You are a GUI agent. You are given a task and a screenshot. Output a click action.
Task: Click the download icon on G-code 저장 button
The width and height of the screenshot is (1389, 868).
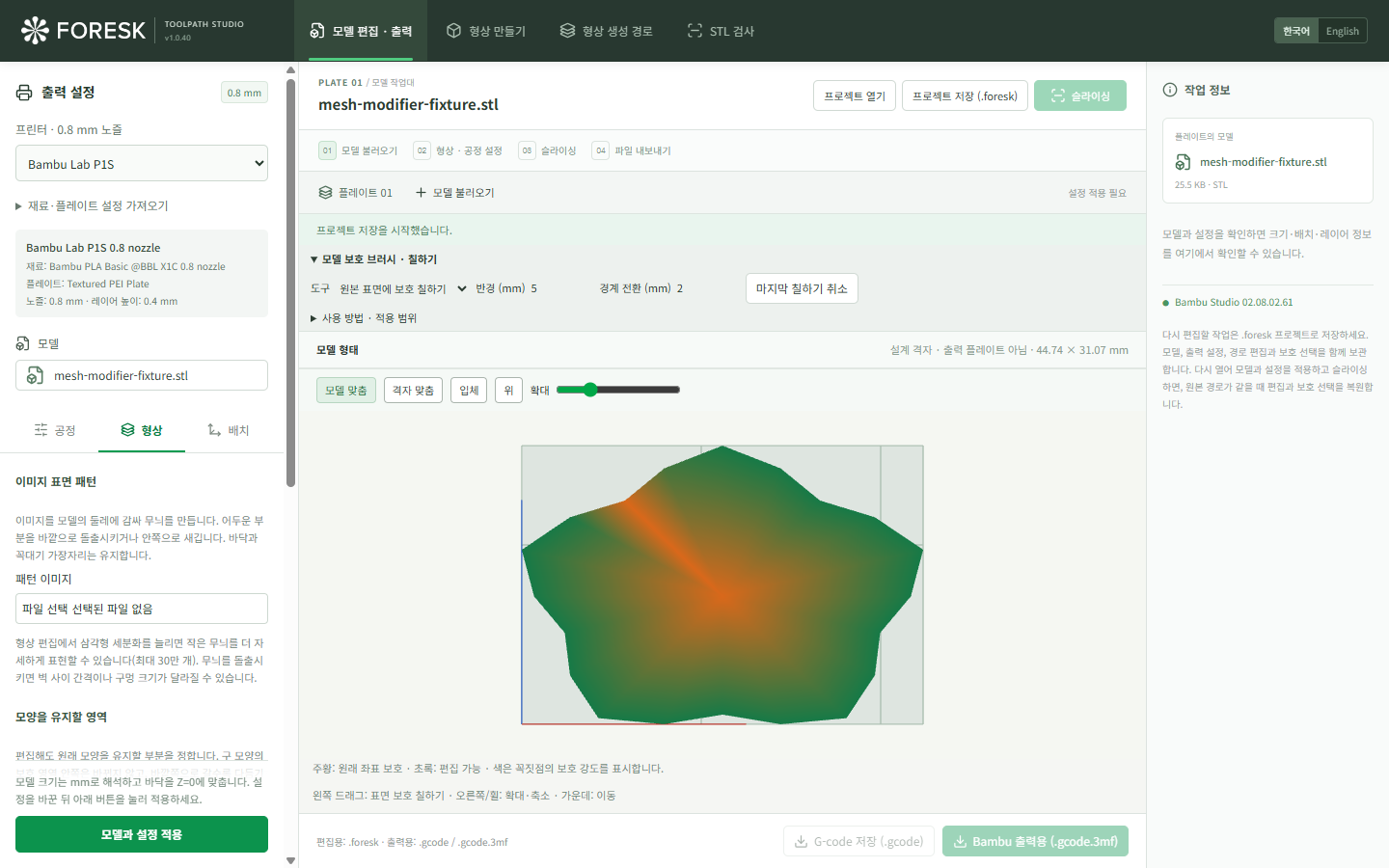(x=801, y=842)
